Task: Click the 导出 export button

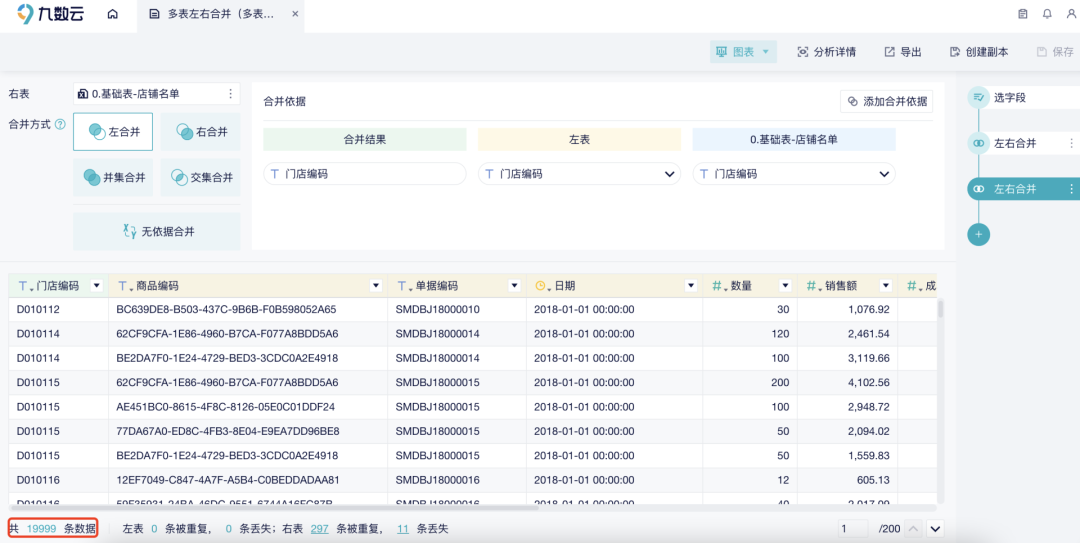Action: point(902,52)
